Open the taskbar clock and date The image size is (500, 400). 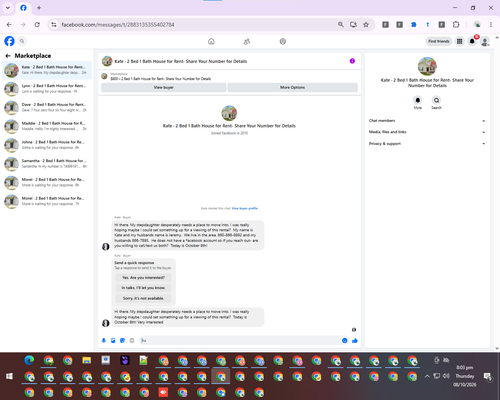pyautogui.click(x=465, y=376)
